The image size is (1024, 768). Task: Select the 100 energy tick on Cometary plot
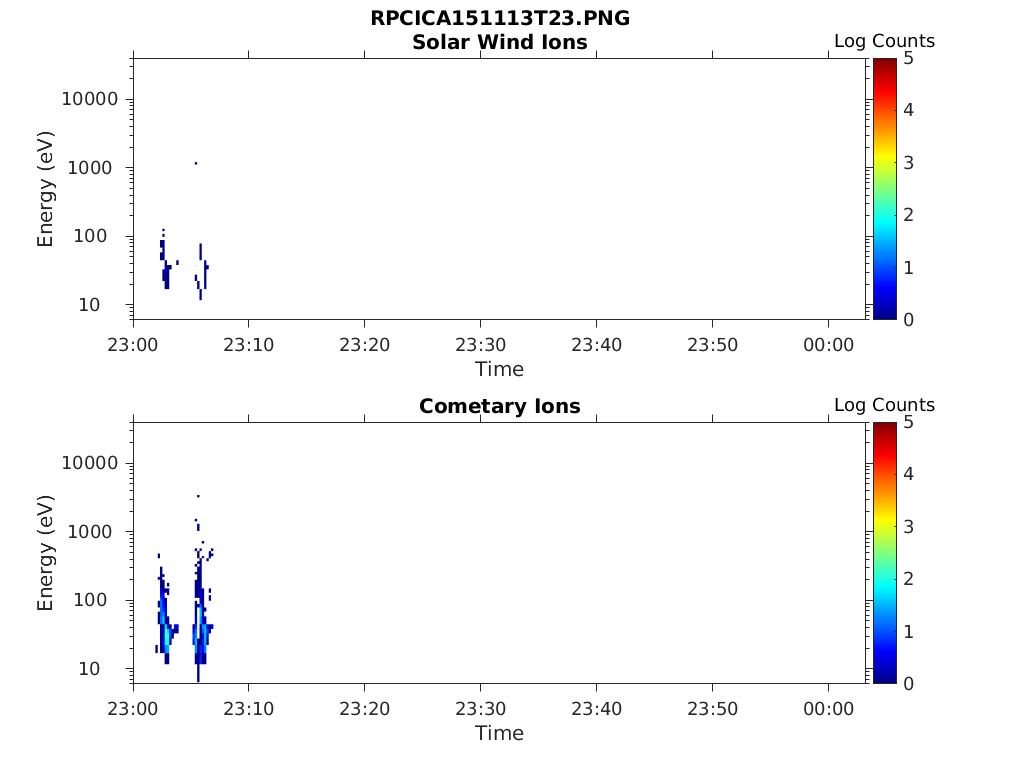click(x=90, y=600)
